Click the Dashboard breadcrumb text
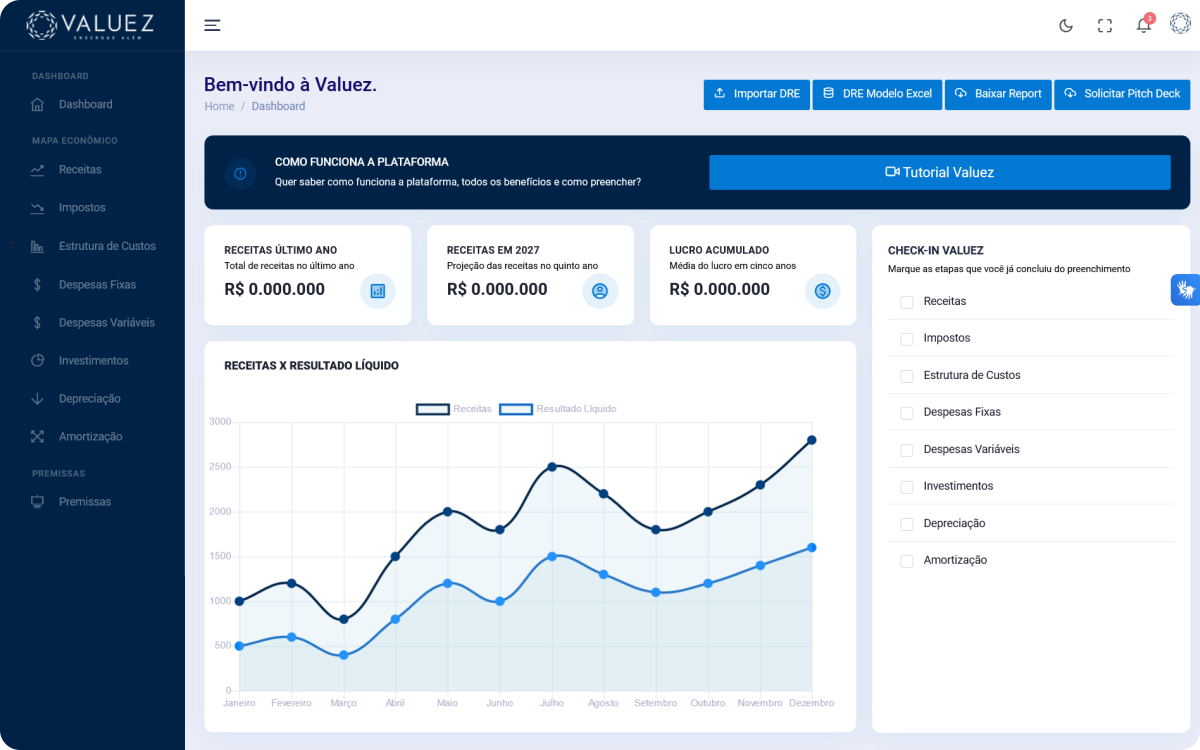The height and width of the screenshot is (750, 1200). click(278, 106)
